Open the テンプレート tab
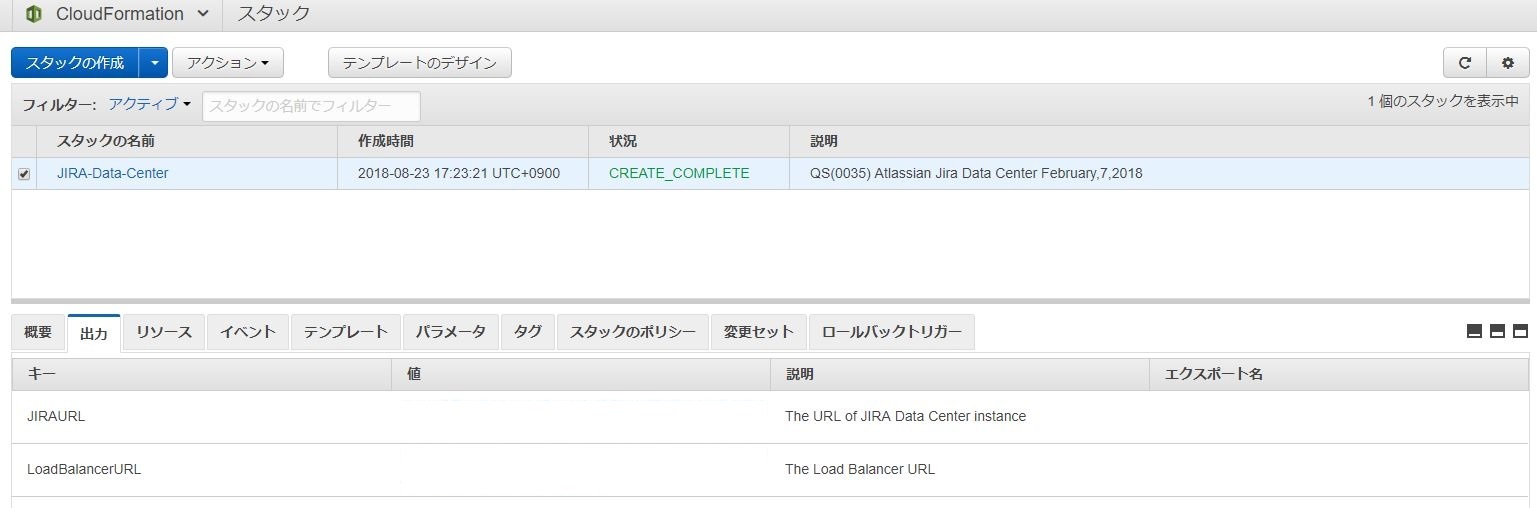This screenshot has height=508, width=1537. pyautogui.click(x=346, y=332)
